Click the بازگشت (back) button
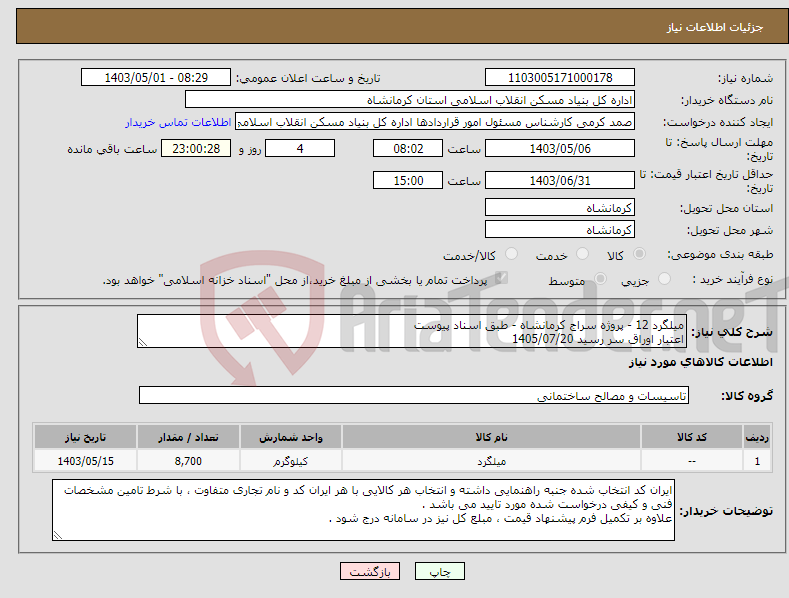Viewport: 789px width, 598px height. coord(370,571)
